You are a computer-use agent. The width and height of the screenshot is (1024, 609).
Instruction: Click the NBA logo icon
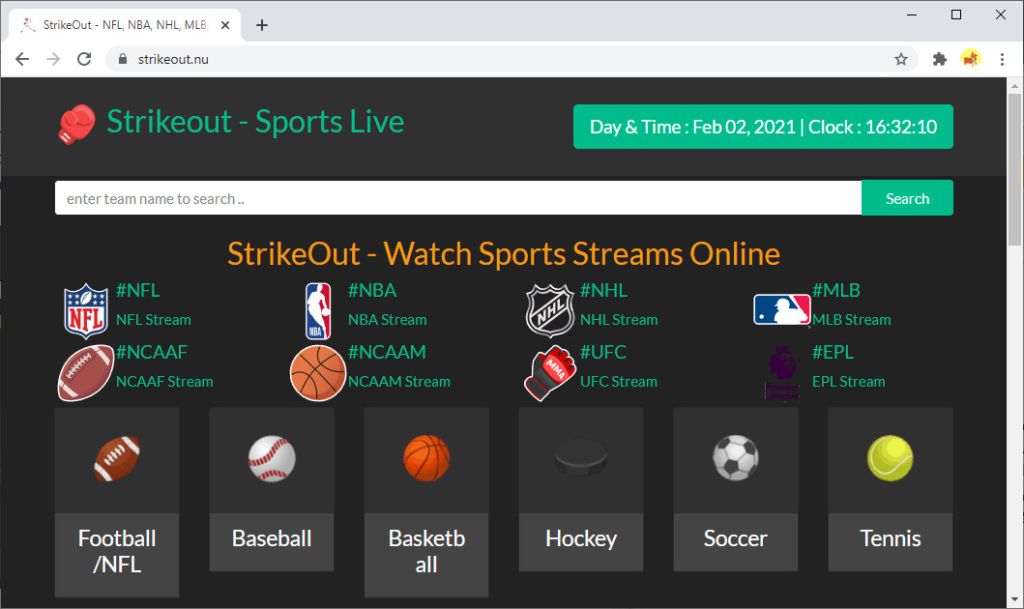318,311
